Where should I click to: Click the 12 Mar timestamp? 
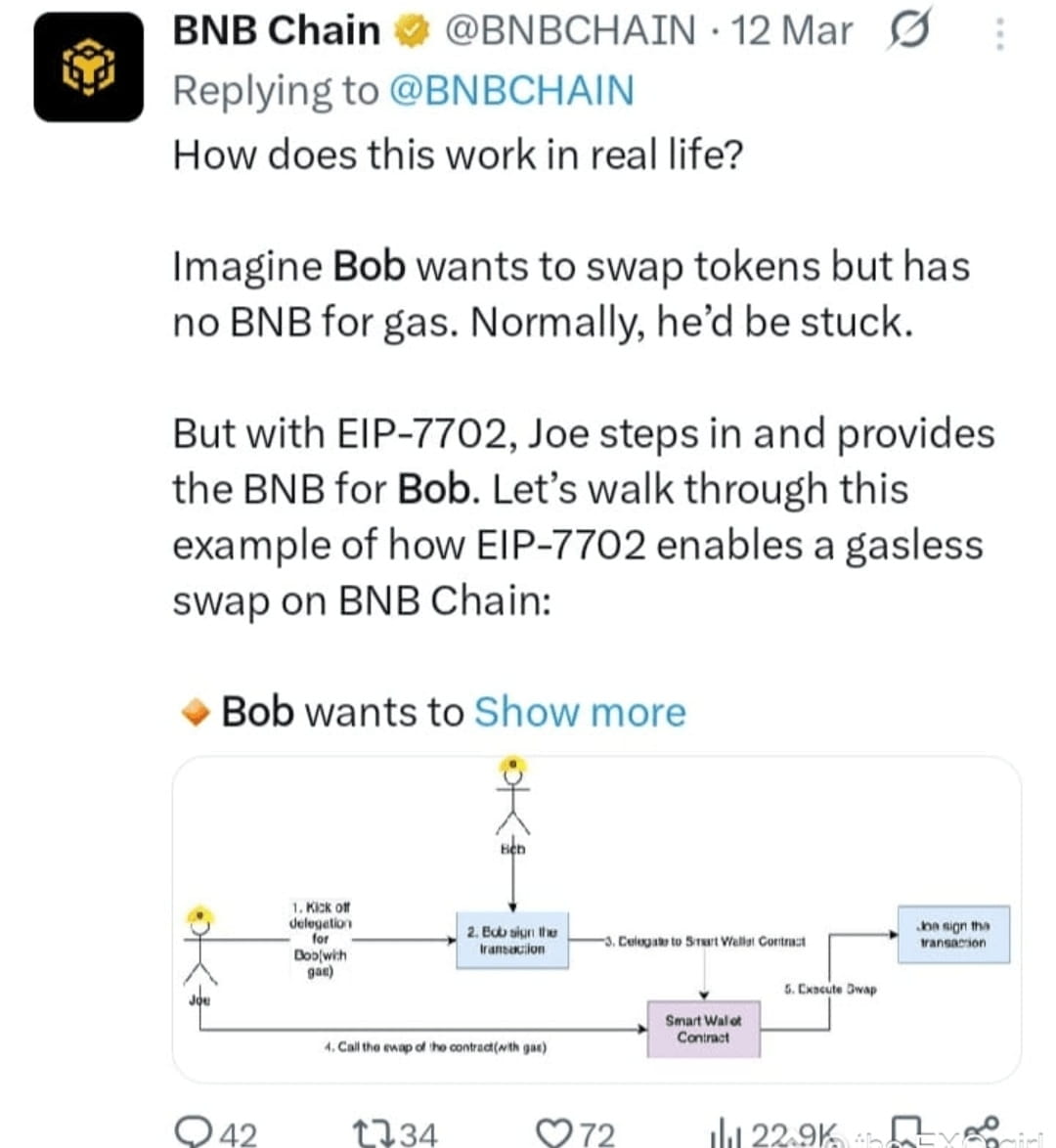tap(792, 30)
